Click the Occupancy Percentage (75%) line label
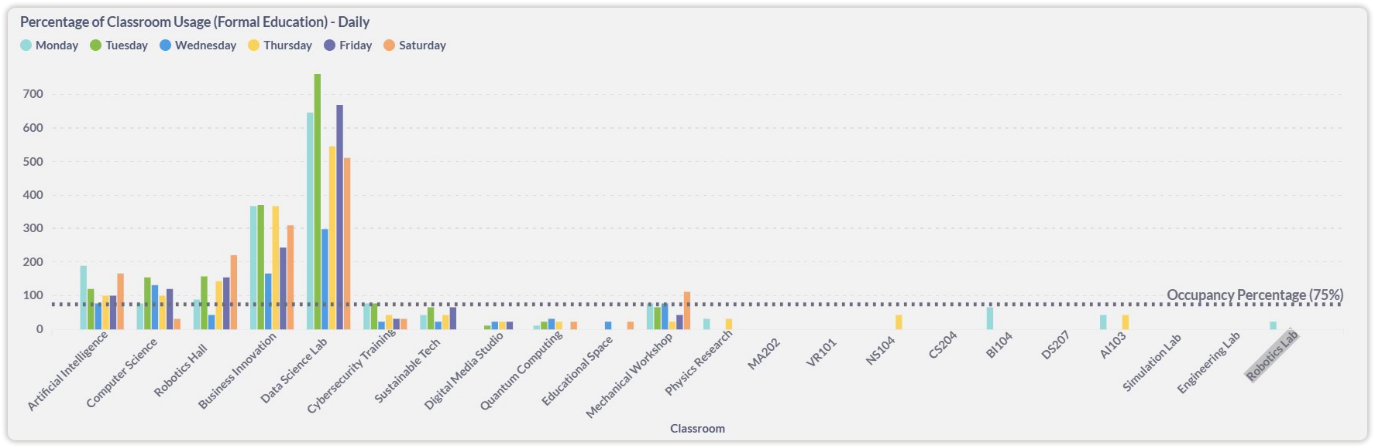1375x448 pixels. pos(1254,295)
